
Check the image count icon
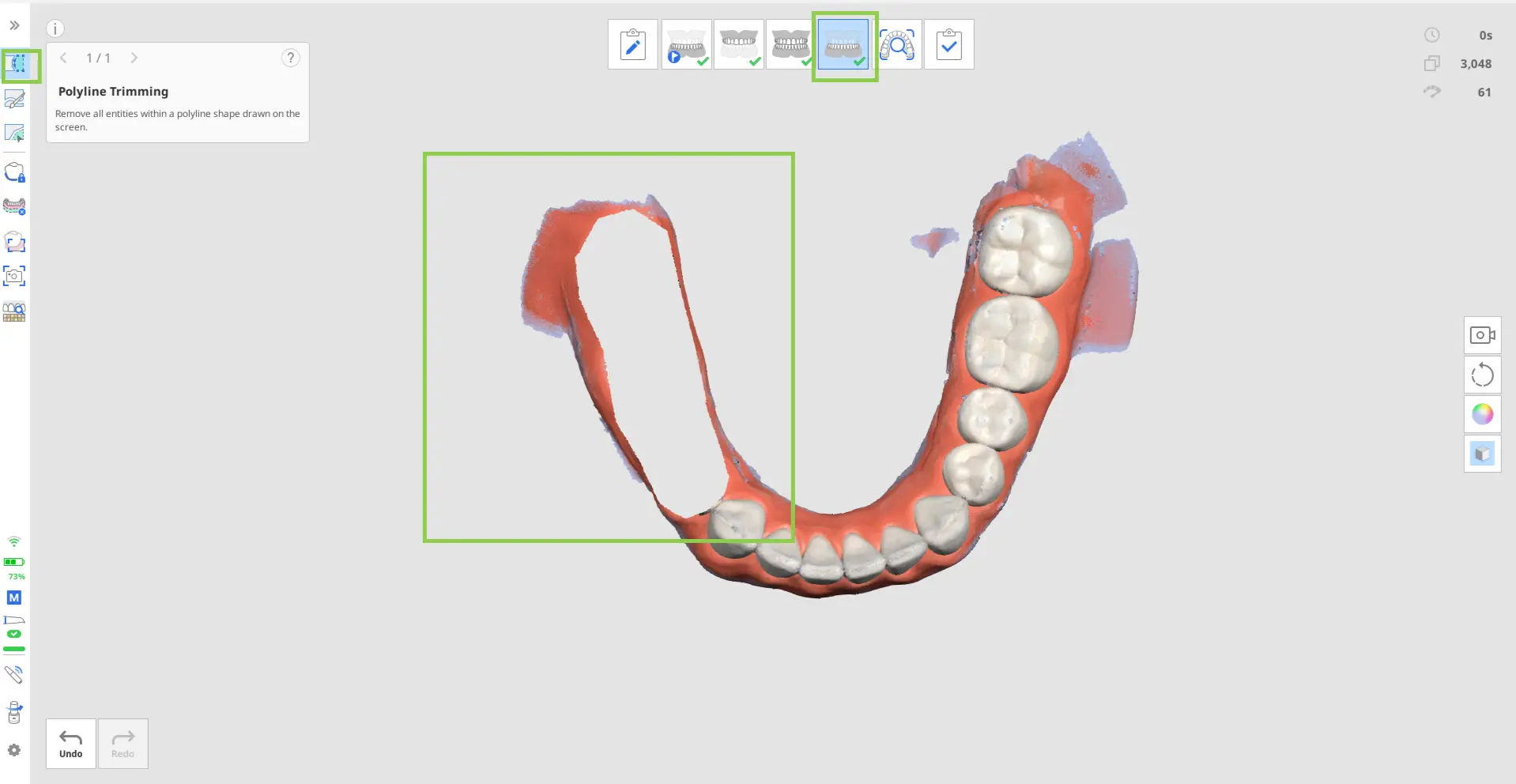[1431, 63]
